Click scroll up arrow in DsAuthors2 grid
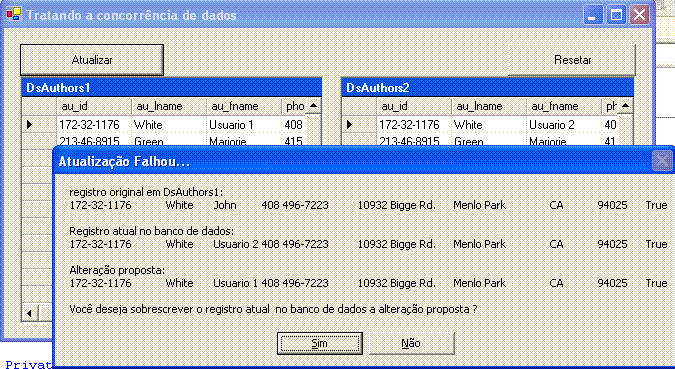The image size is (675, 369). (x=625, y=105)
